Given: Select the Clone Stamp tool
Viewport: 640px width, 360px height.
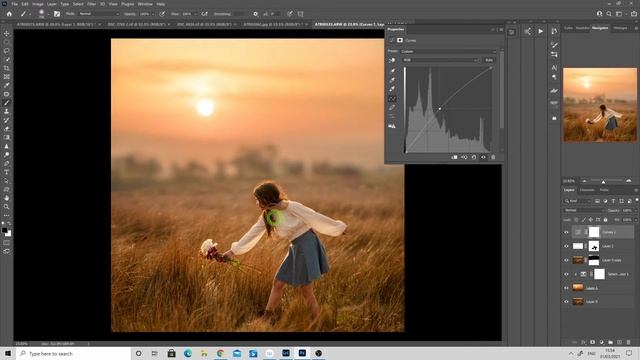Looking at the screenshot, I should (7, 111).
